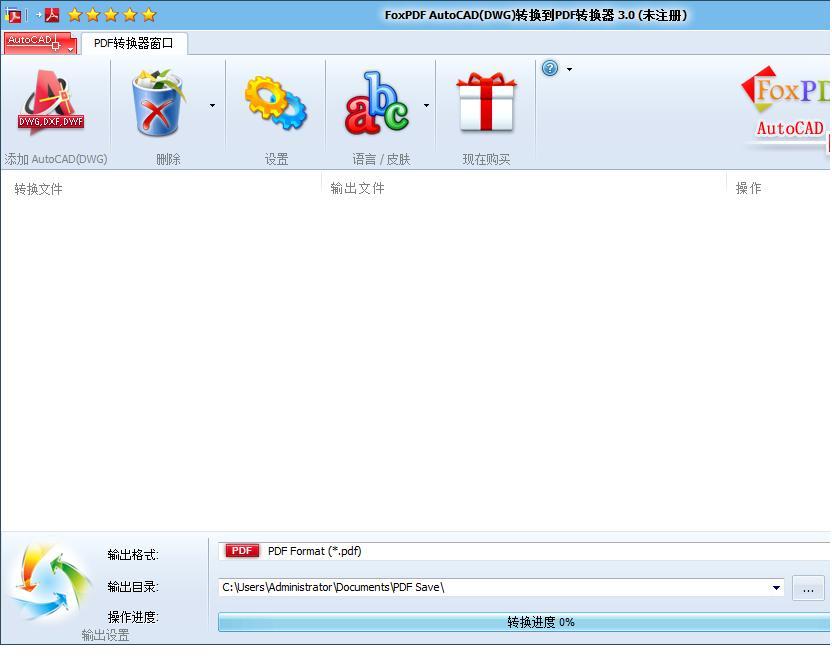Click the 现在购买 gift box icon
The image size is (832, 663).
486,102
